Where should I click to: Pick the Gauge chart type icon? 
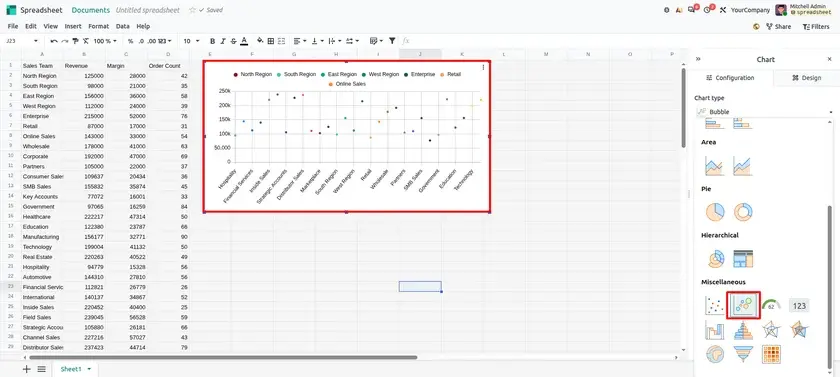pos(771,305)
